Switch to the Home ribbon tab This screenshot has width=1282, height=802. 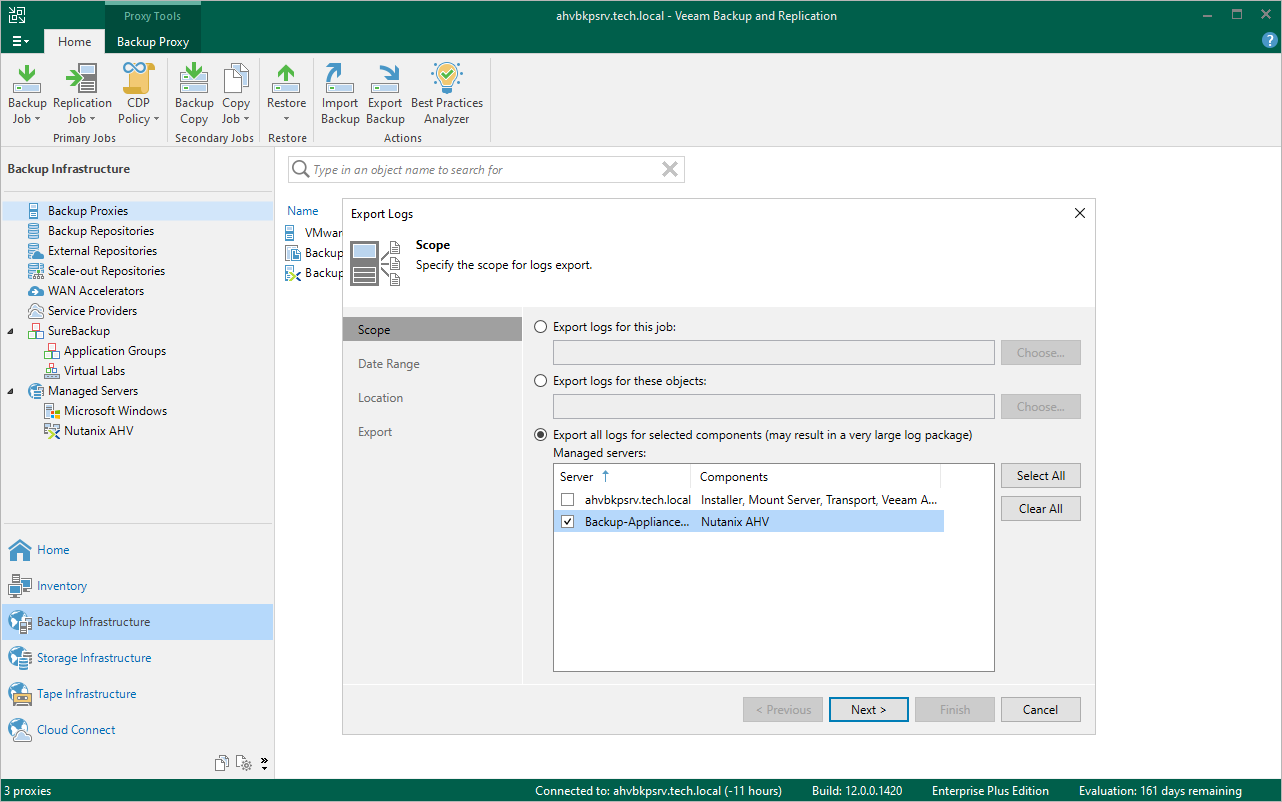[x=75, y=42]
